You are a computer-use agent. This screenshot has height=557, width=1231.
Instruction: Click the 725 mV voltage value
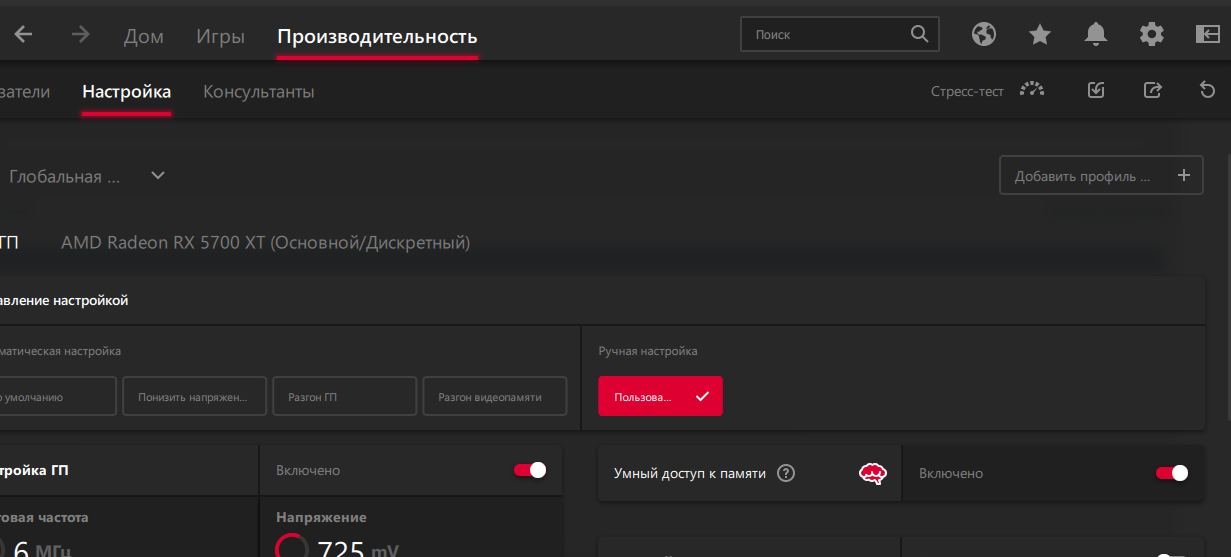357,549
